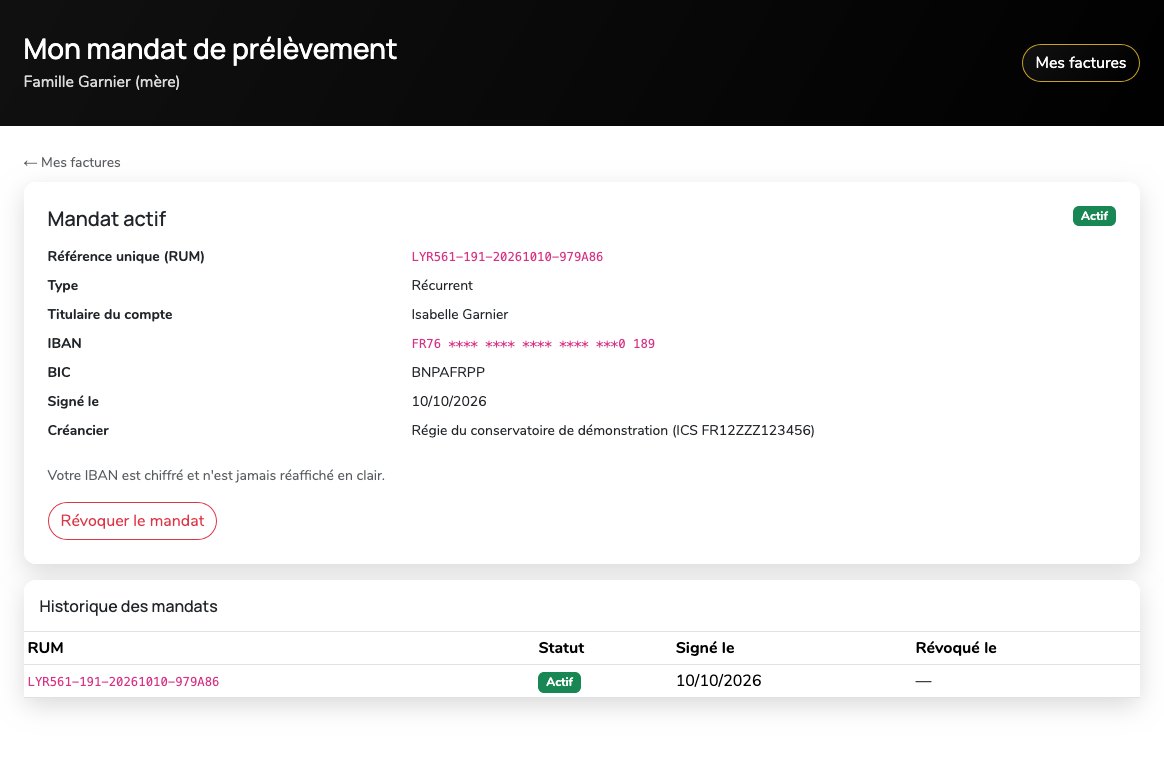Click the signed date in the history table
This screenshot has width=1164, height=770.
click(718, 681)
